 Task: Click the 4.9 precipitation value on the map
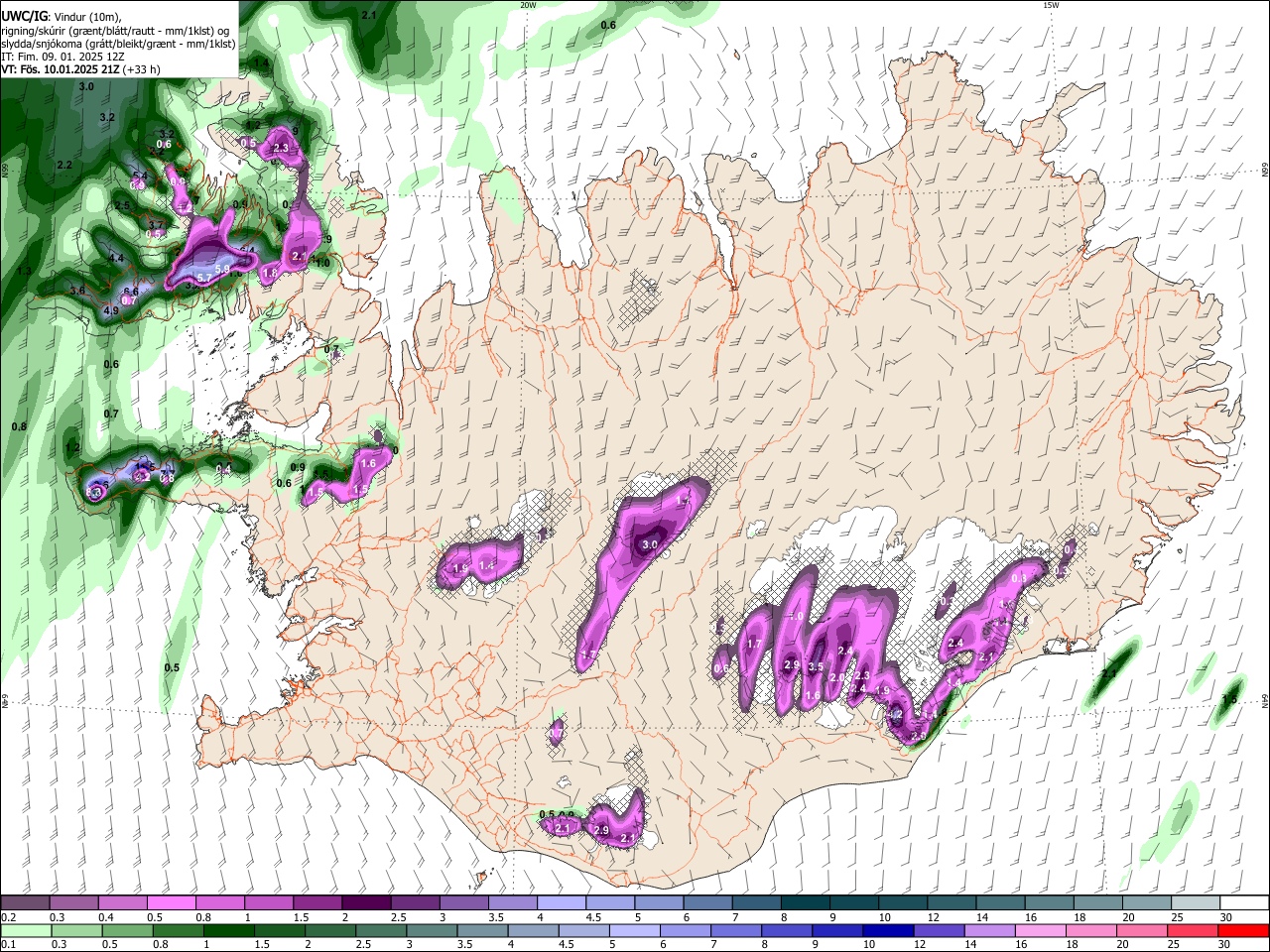111,310
